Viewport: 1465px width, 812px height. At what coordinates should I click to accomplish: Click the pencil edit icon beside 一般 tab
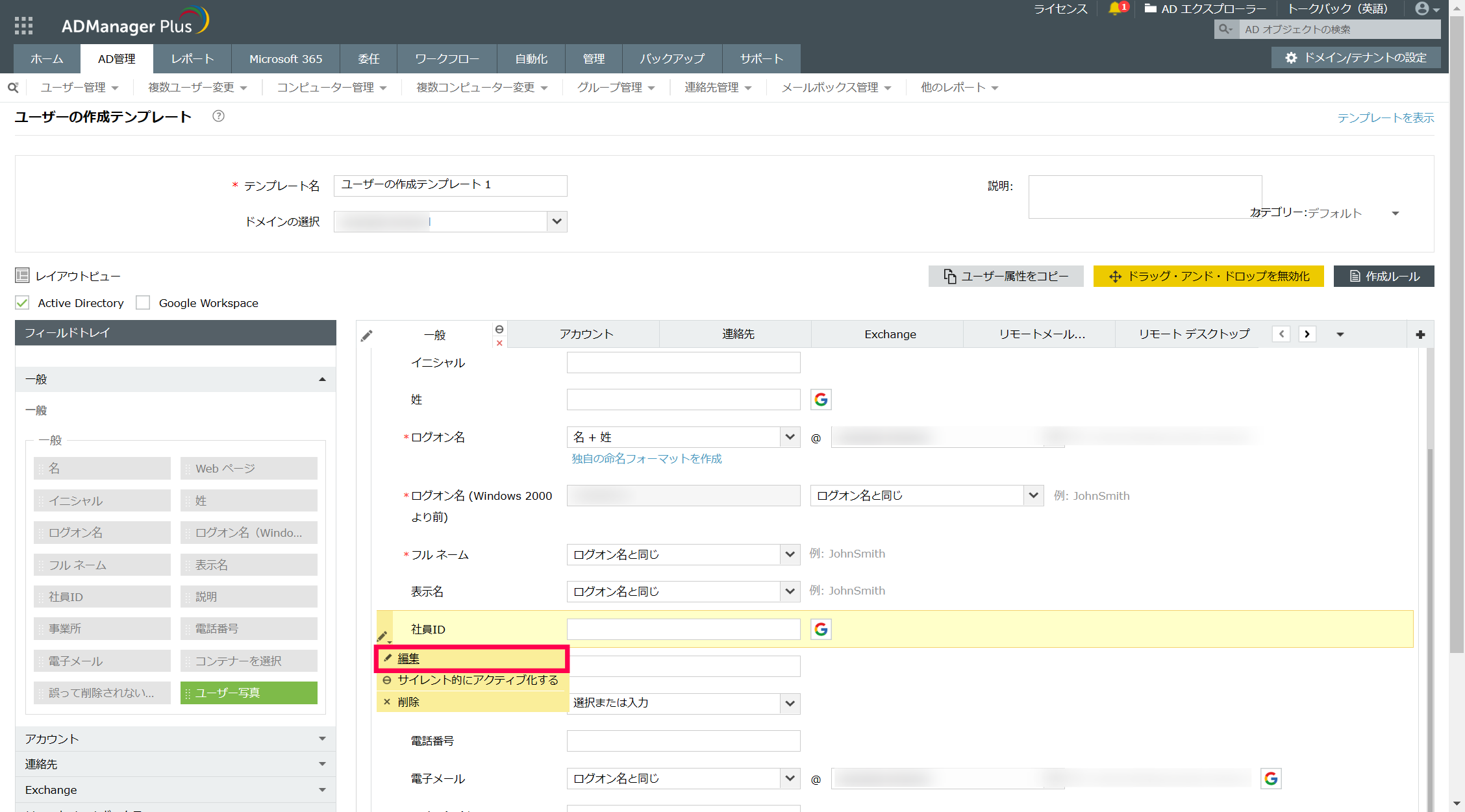tap(367, 335)
